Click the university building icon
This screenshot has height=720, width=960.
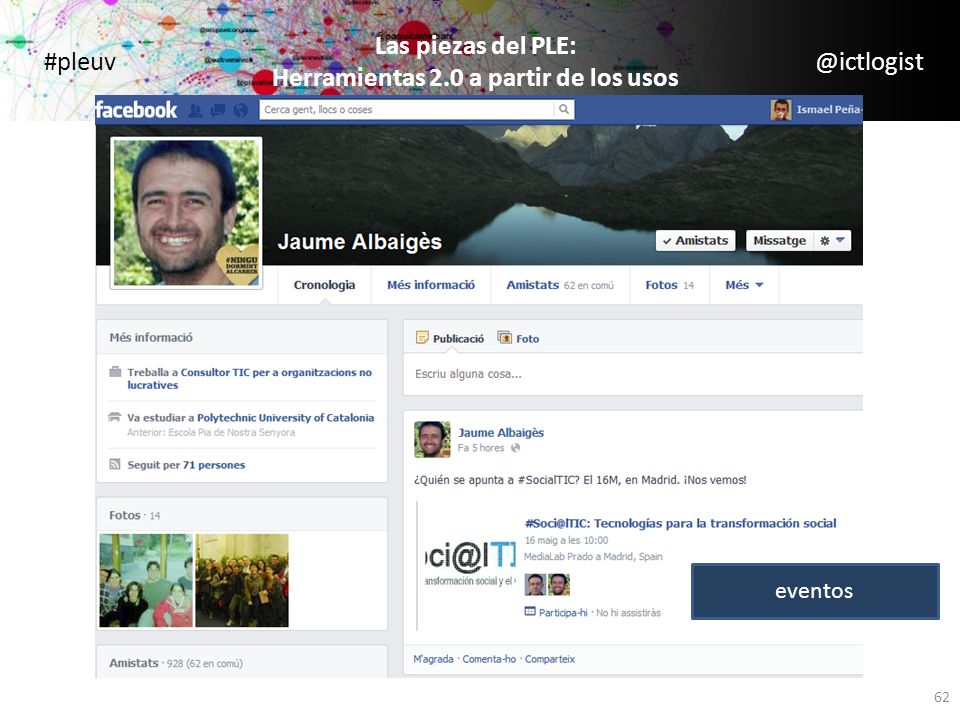(x=114, y=417)
